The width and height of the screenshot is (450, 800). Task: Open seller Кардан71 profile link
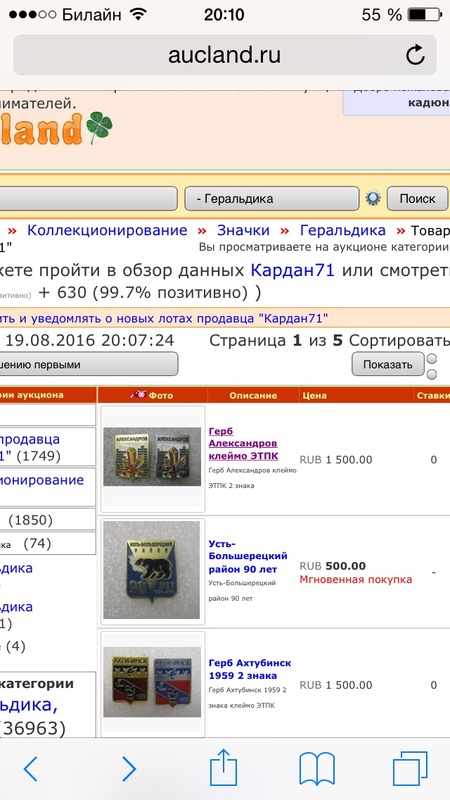click(292, 270)
